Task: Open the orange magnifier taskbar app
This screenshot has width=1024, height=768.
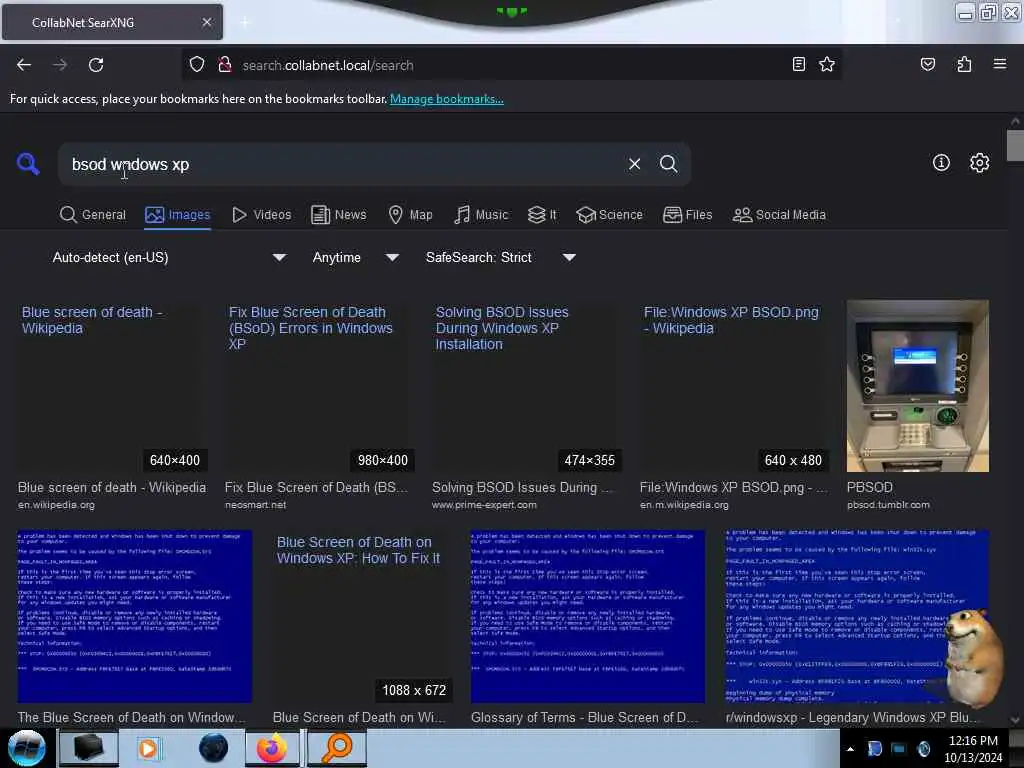Action: pyautogui.click(x=337, y=748)
